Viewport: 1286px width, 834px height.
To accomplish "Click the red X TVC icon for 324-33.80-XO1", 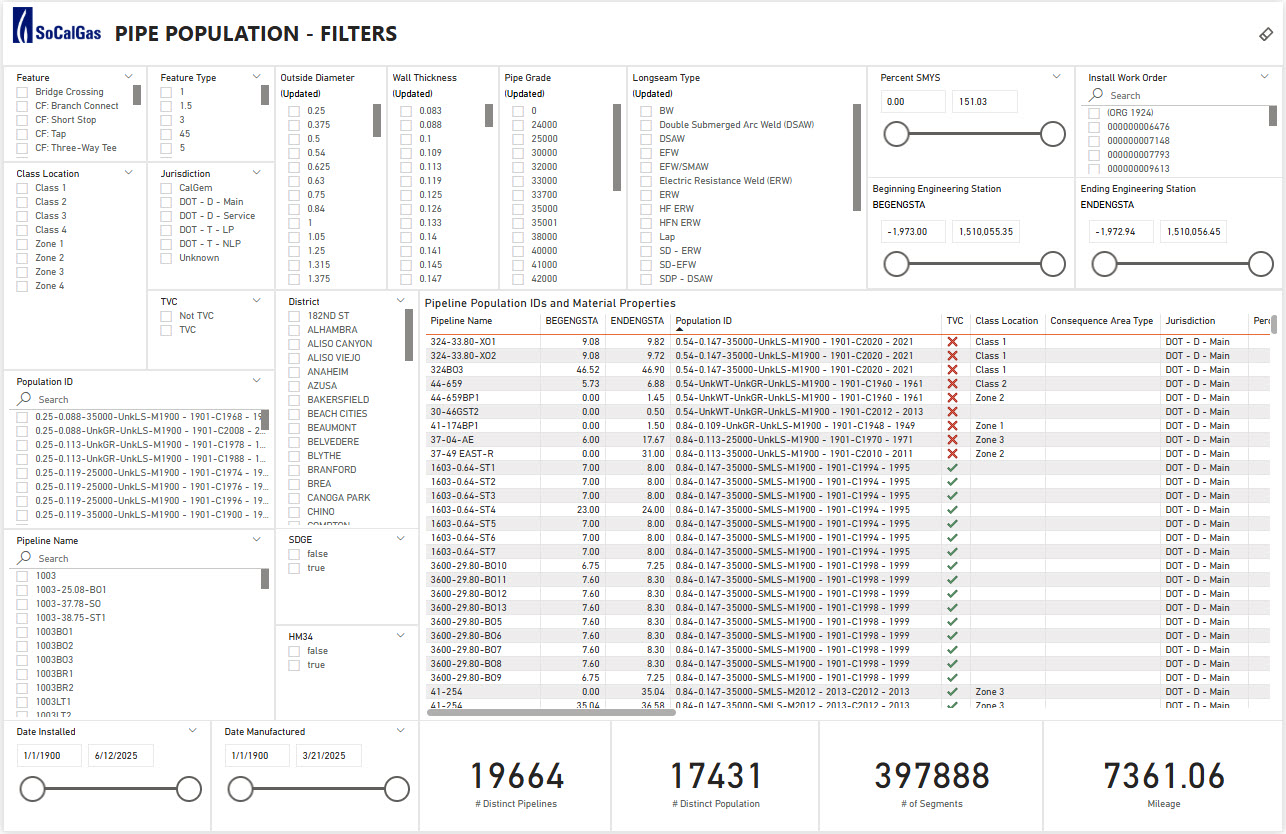I will 952,342.
